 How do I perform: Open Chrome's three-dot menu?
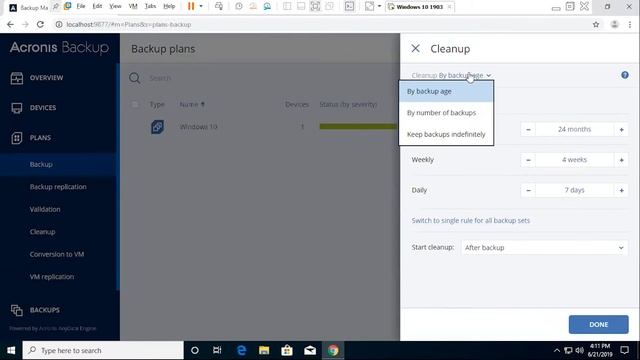pos(630,24)
